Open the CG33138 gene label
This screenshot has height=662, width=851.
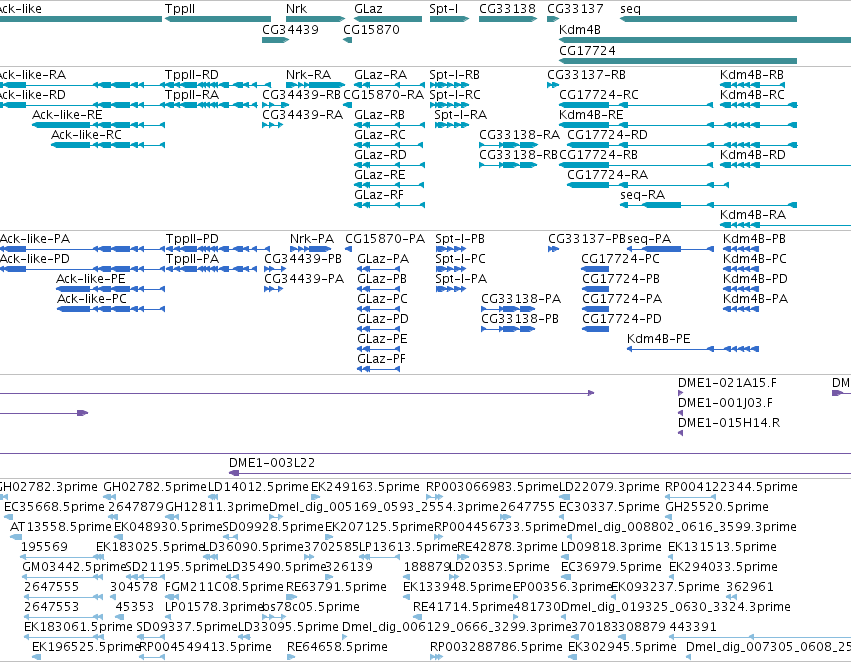click(x=507, y=9)
